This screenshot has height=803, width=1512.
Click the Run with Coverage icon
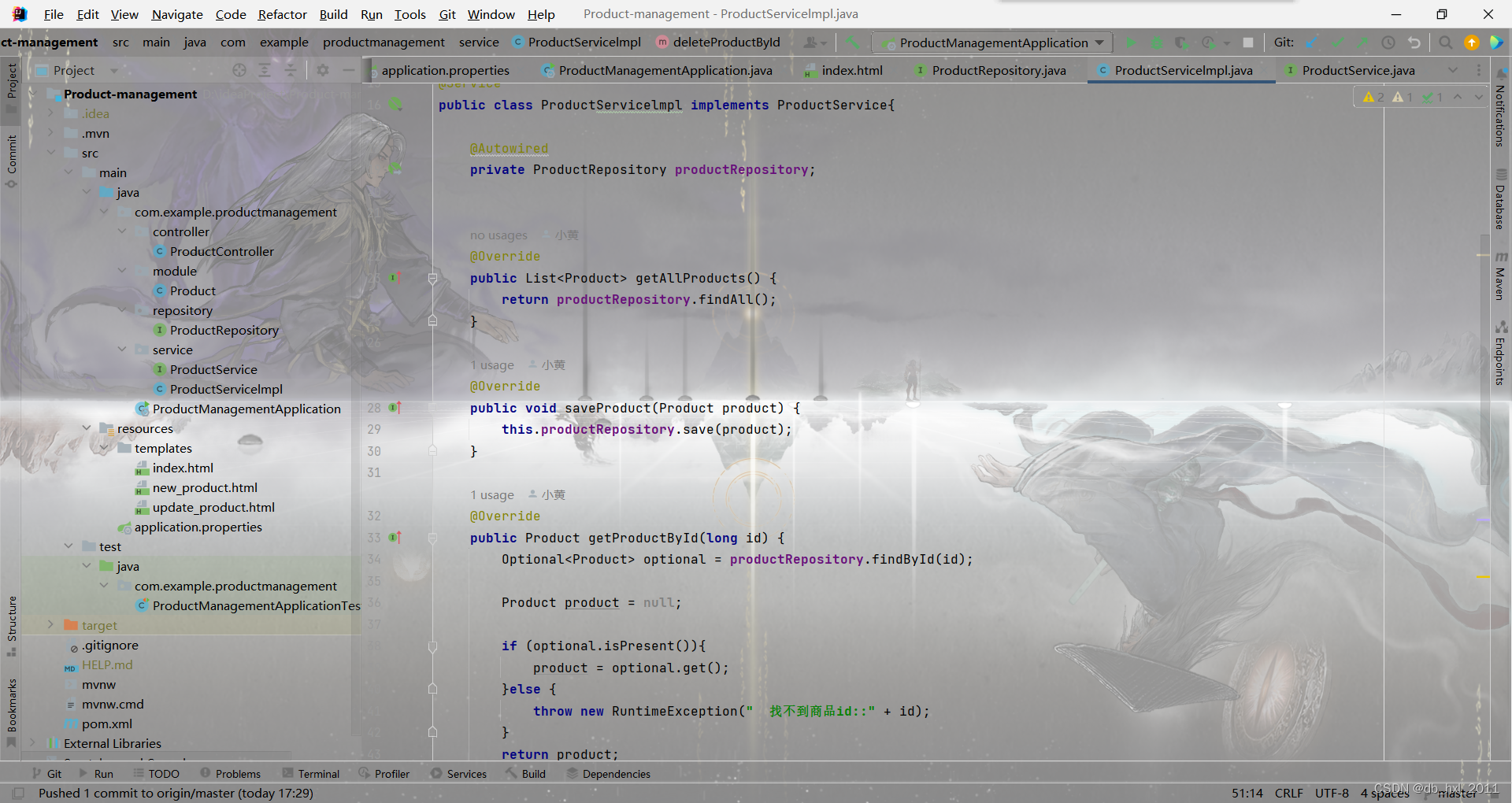coord(1181,43)
